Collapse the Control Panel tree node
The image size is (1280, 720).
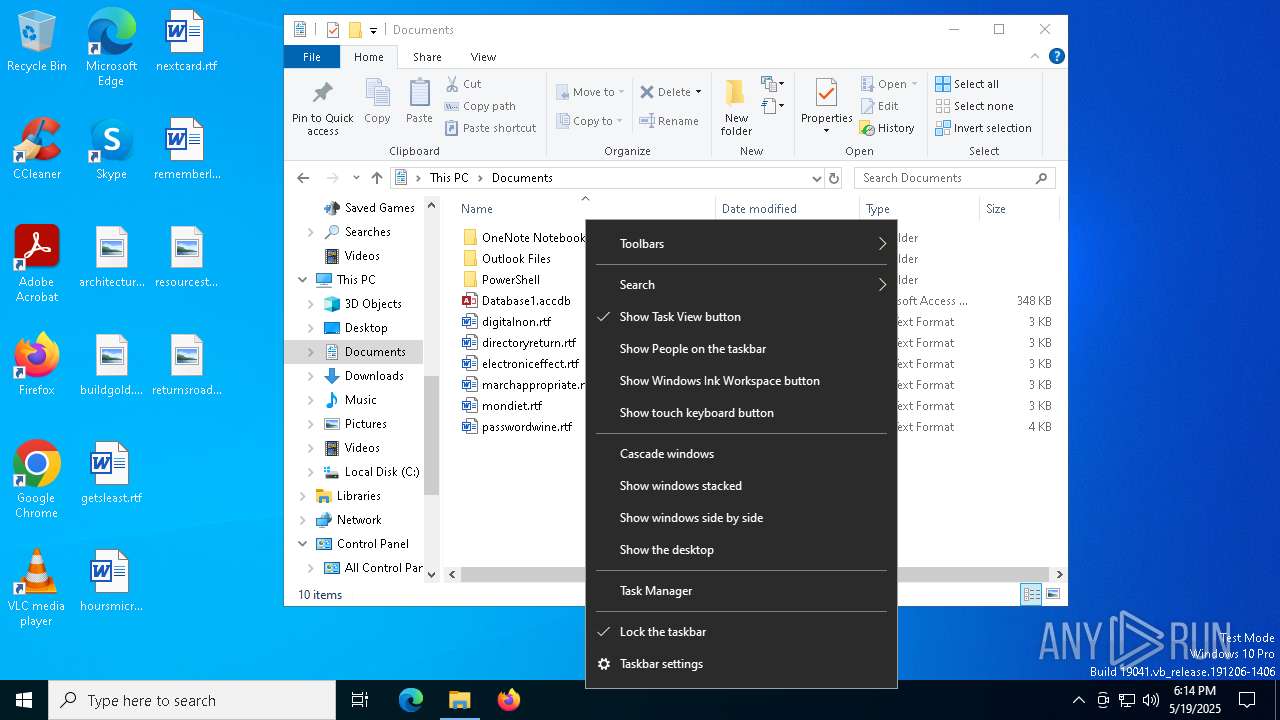pyautogui.click(x=303, y=544)
